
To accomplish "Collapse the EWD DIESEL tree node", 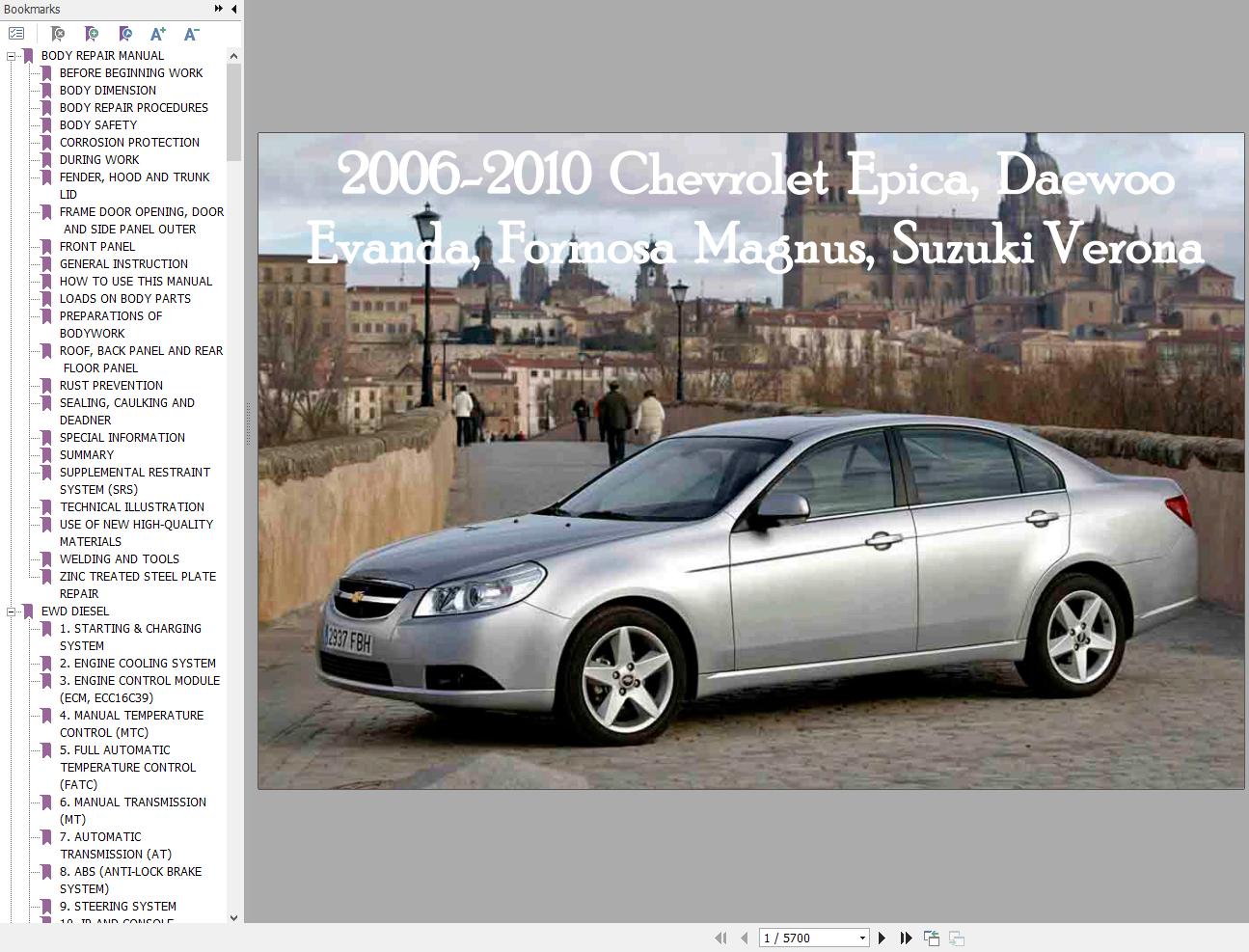I will [12, 612].
